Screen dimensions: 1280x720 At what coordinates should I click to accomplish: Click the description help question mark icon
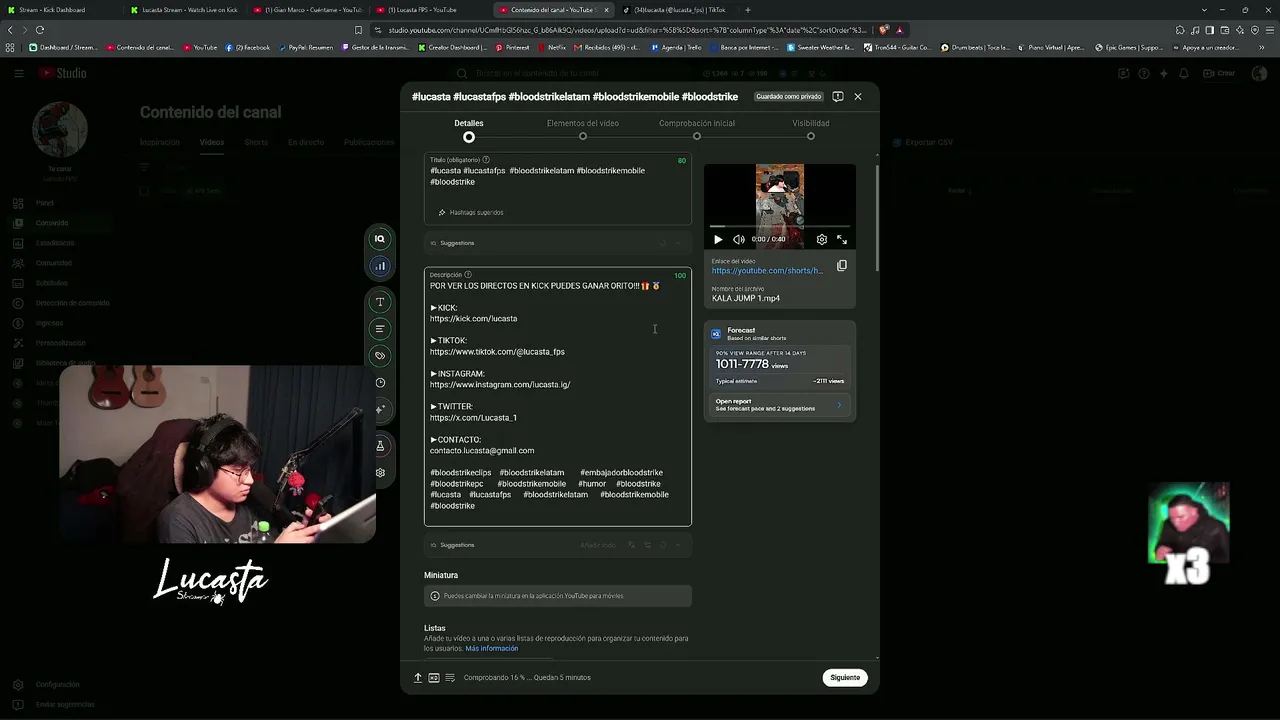coord(468,275)
